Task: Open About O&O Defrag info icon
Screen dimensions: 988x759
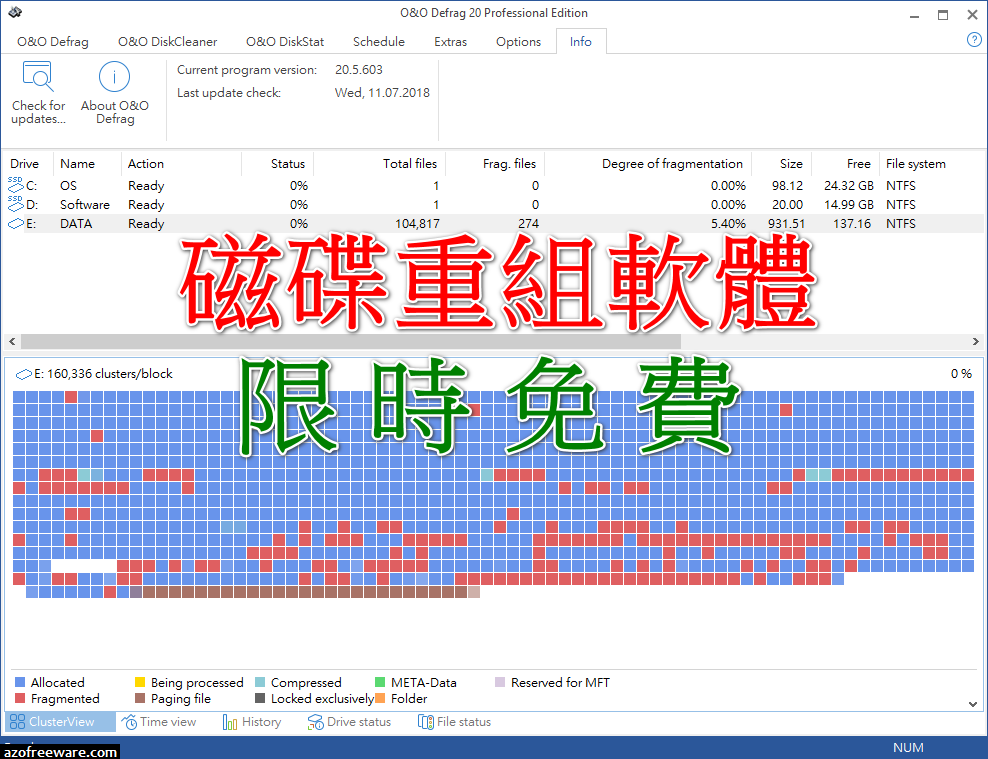Action: pos(114,76)
